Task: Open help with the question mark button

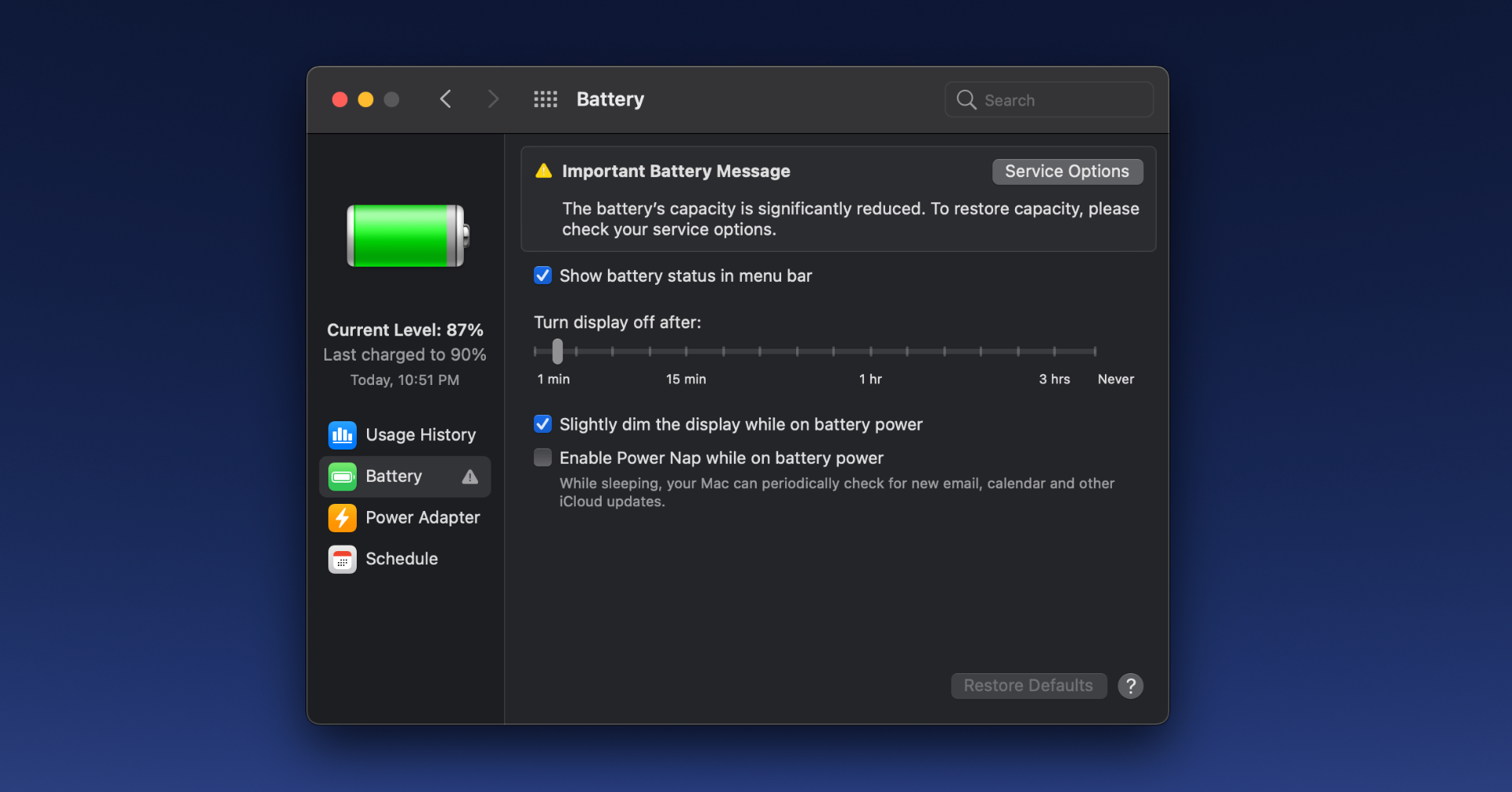Action: (x=1131, y=686)
